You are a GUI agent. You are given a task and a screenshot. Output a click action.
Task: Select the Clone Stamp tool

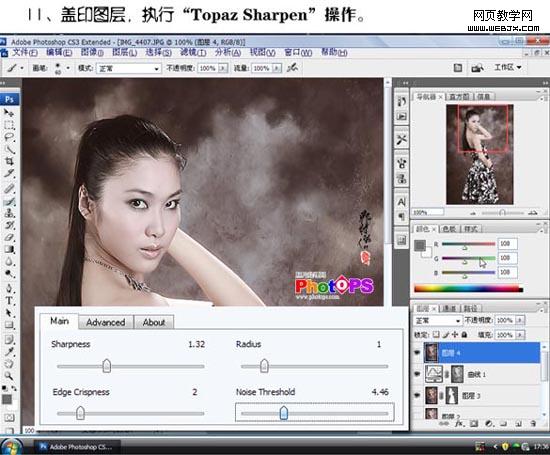(9, 213)
